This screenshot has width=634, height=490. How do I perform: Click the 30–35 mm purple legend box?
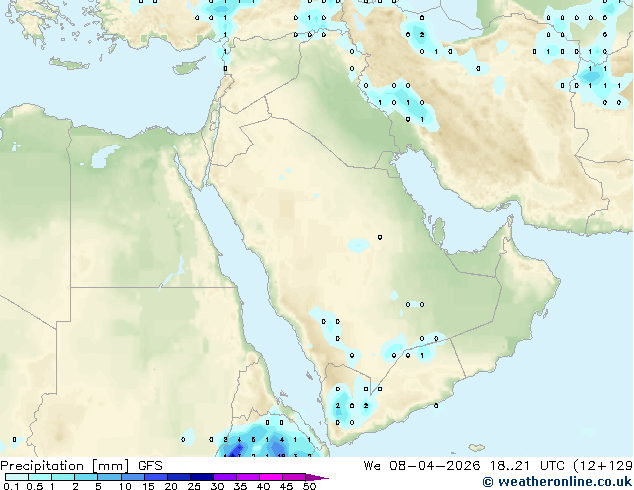(x=225, y=477)
